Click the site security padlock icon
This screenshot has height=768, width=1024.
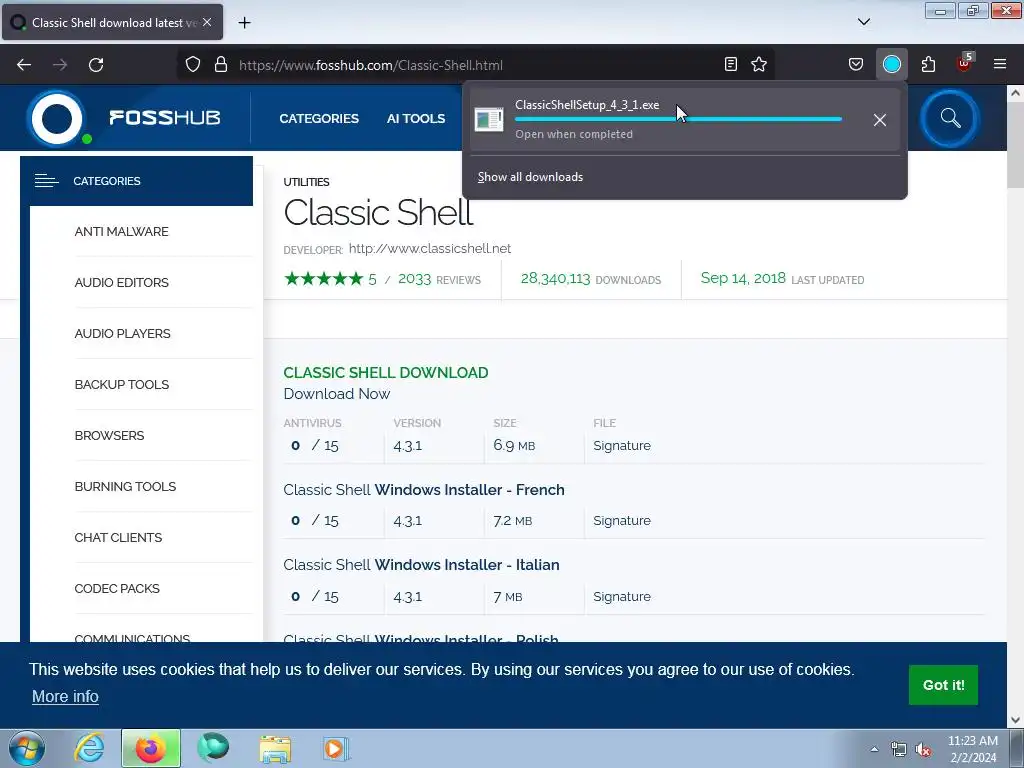coord(221,65)
